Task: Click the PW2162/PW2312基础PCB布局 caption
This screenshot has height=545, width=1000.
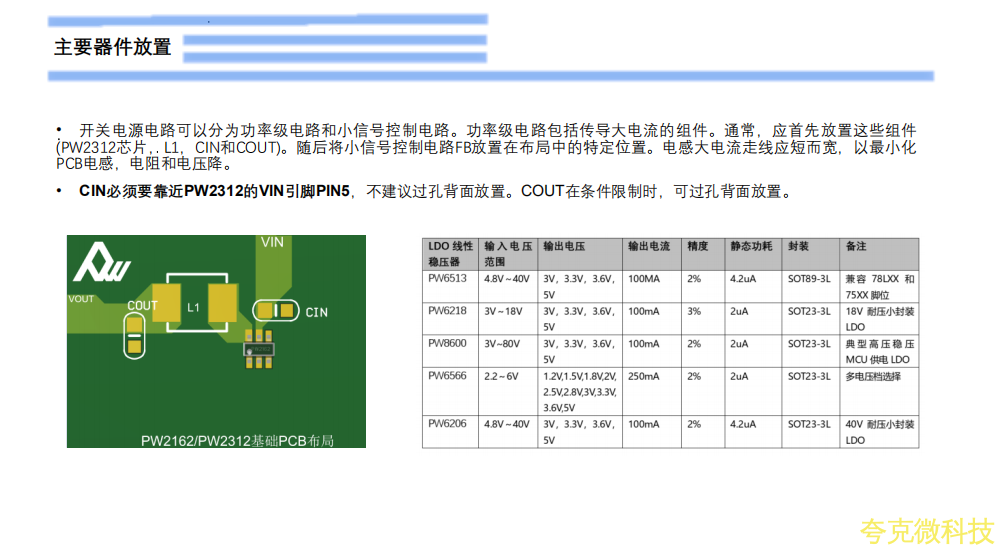Action: tap(237, 439)
